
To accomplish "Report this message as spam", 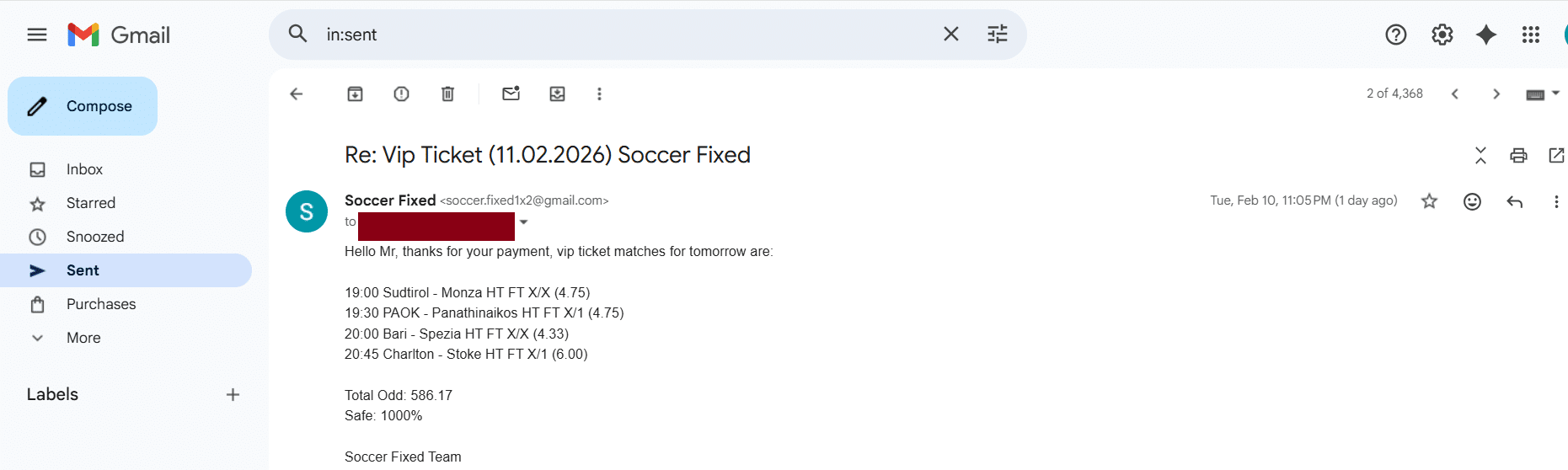I will pos(401,94).
